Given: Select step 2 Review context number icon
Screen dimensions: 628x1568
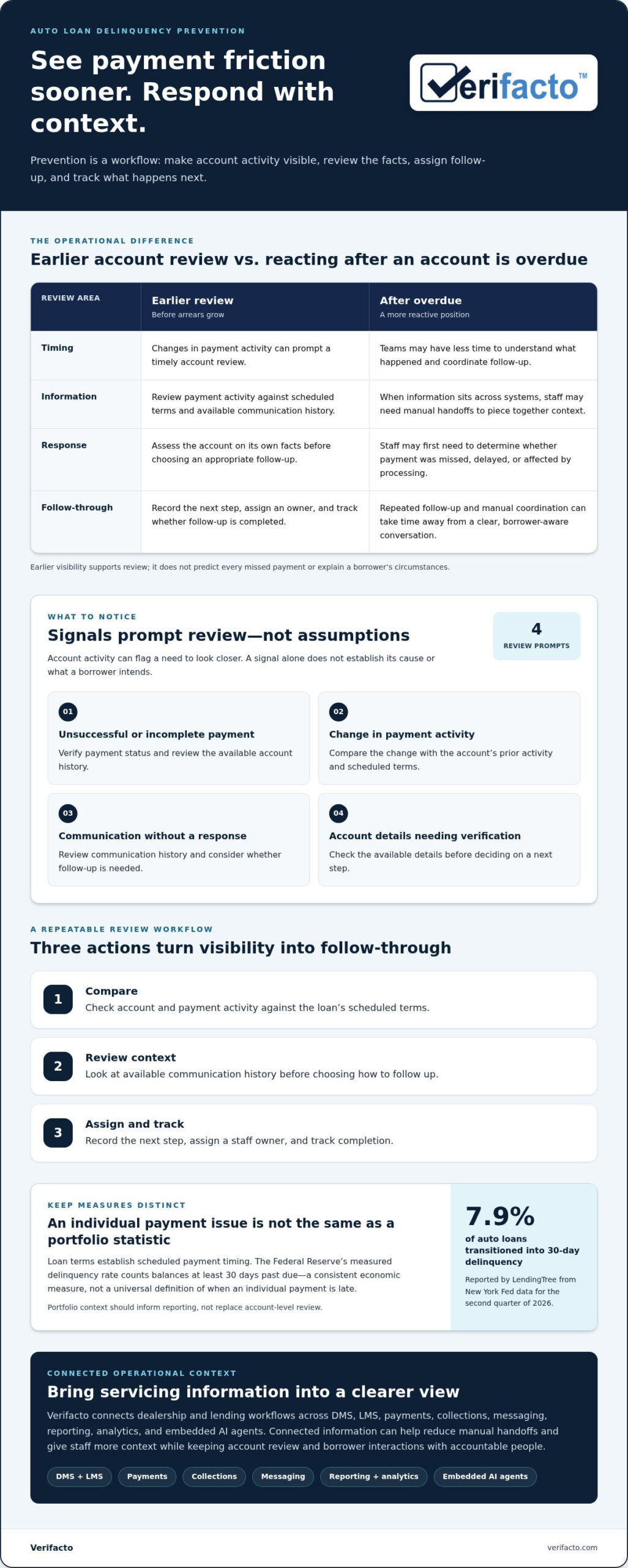Looking at the screenshot, I should 58,1066.
